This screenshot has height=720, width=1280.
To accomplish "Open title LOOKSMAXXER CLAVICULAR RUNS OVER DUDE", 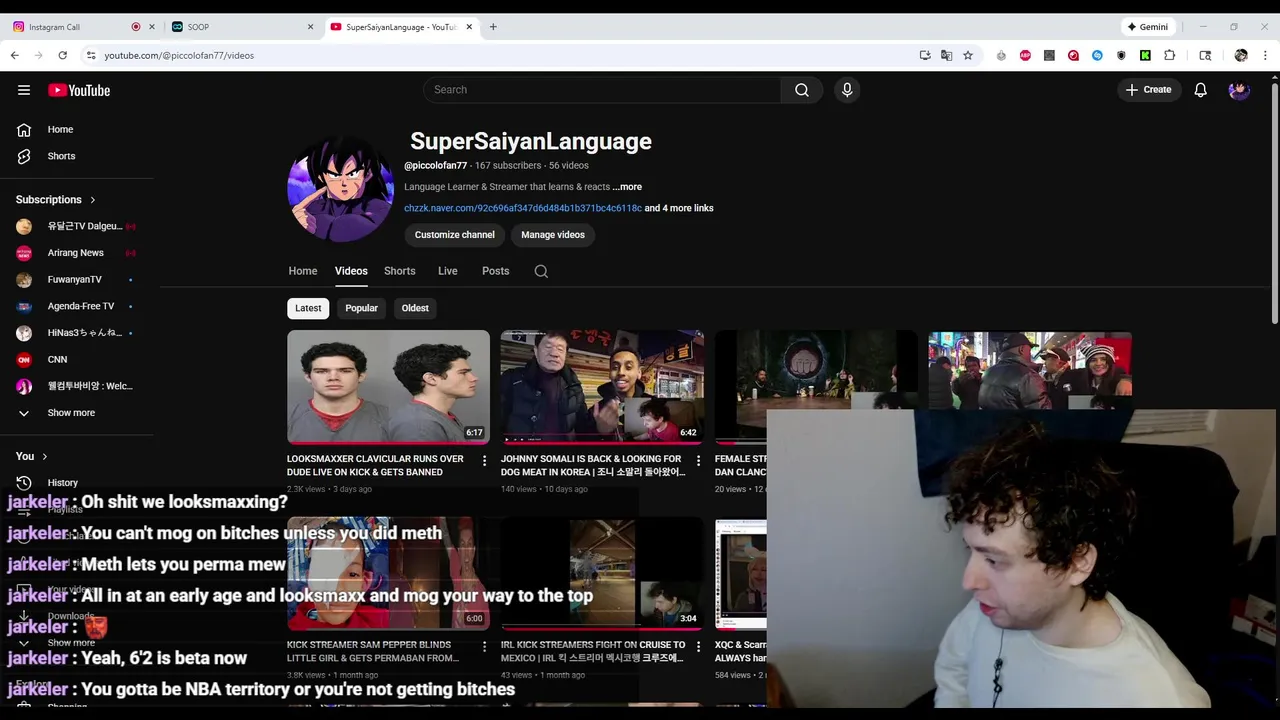I will (375, 465).
